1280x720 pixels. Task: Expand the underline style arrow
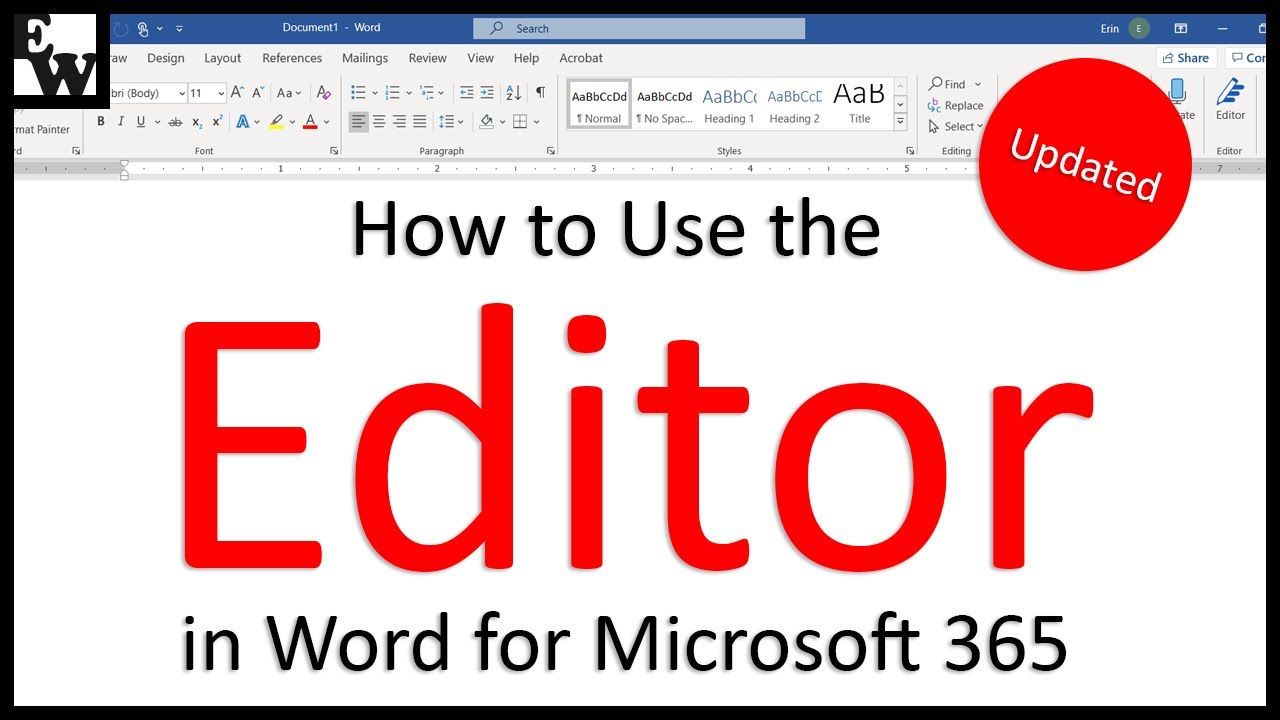157,122
